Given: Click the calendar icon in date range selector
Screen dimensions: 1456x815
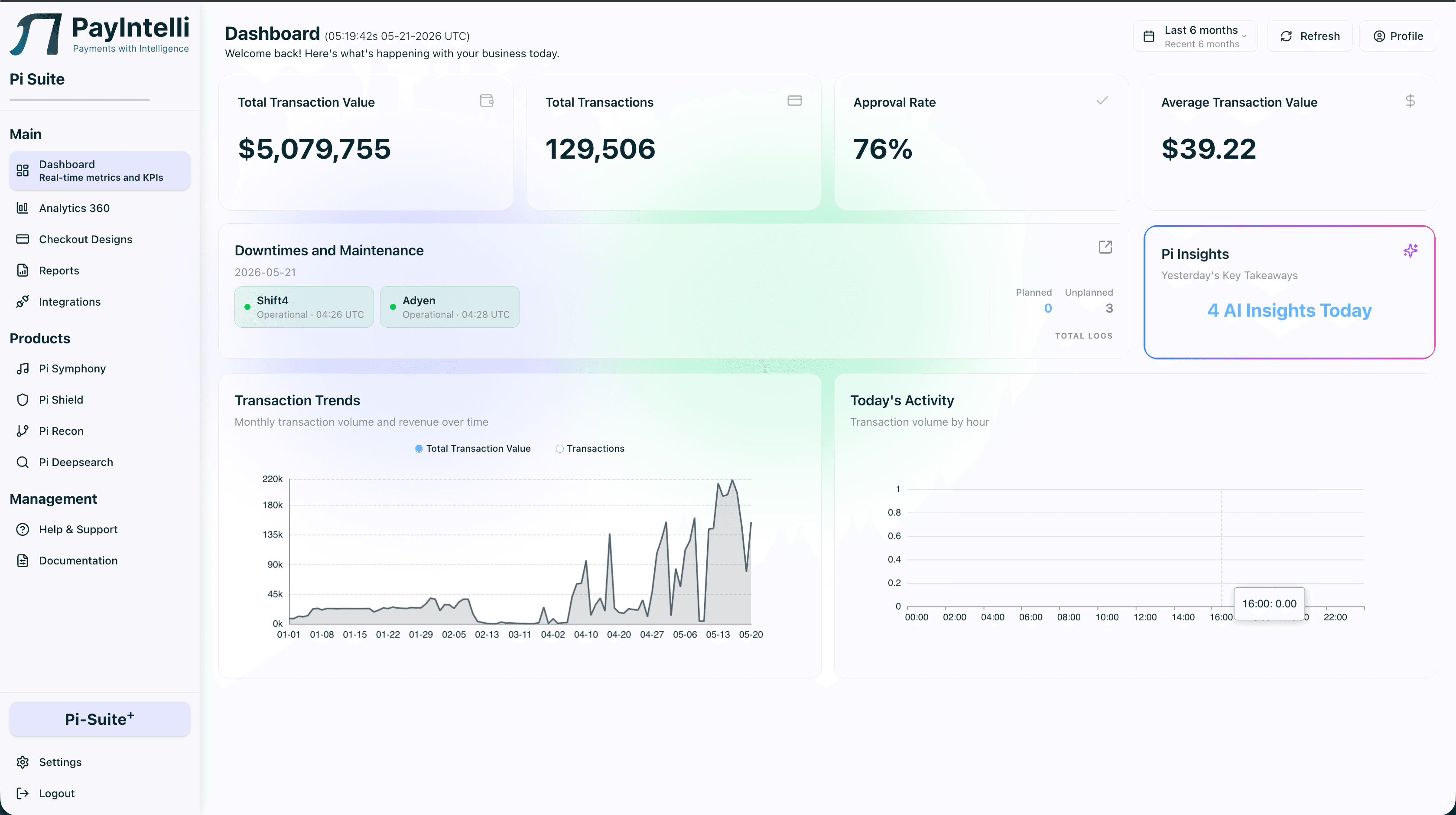Looking at the screenshot, I should pos(1149,36).
